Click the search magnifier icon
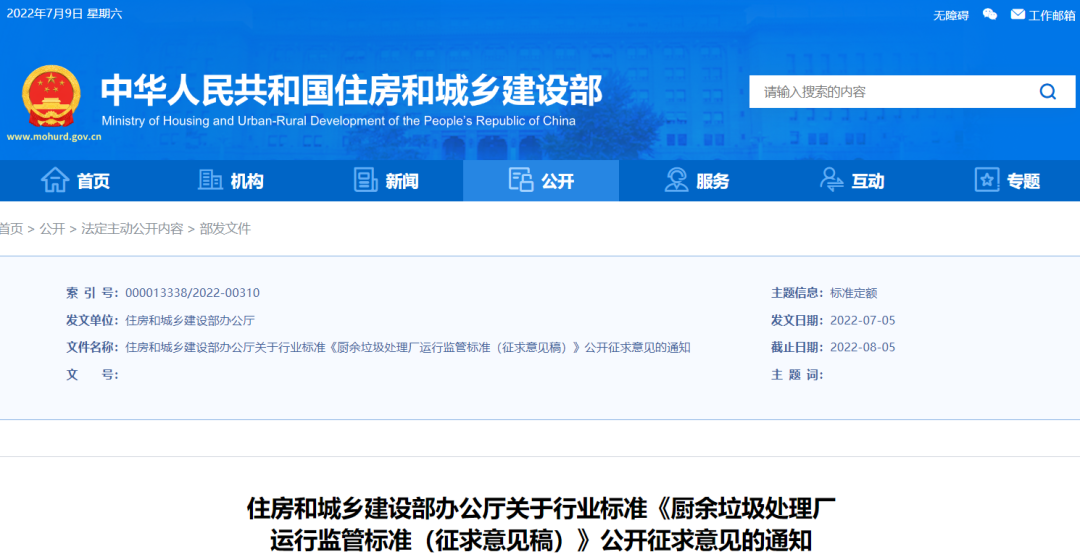The image size is (1080, 557). pyautogui.click(x=1048, y=92)
